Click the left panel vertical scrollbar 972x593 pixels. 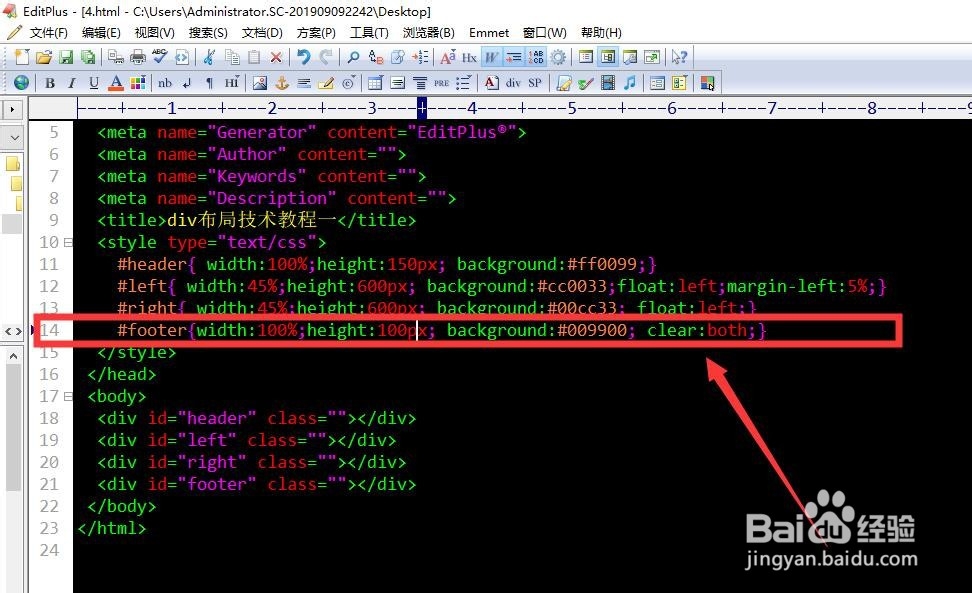click(x=13, y=428)
